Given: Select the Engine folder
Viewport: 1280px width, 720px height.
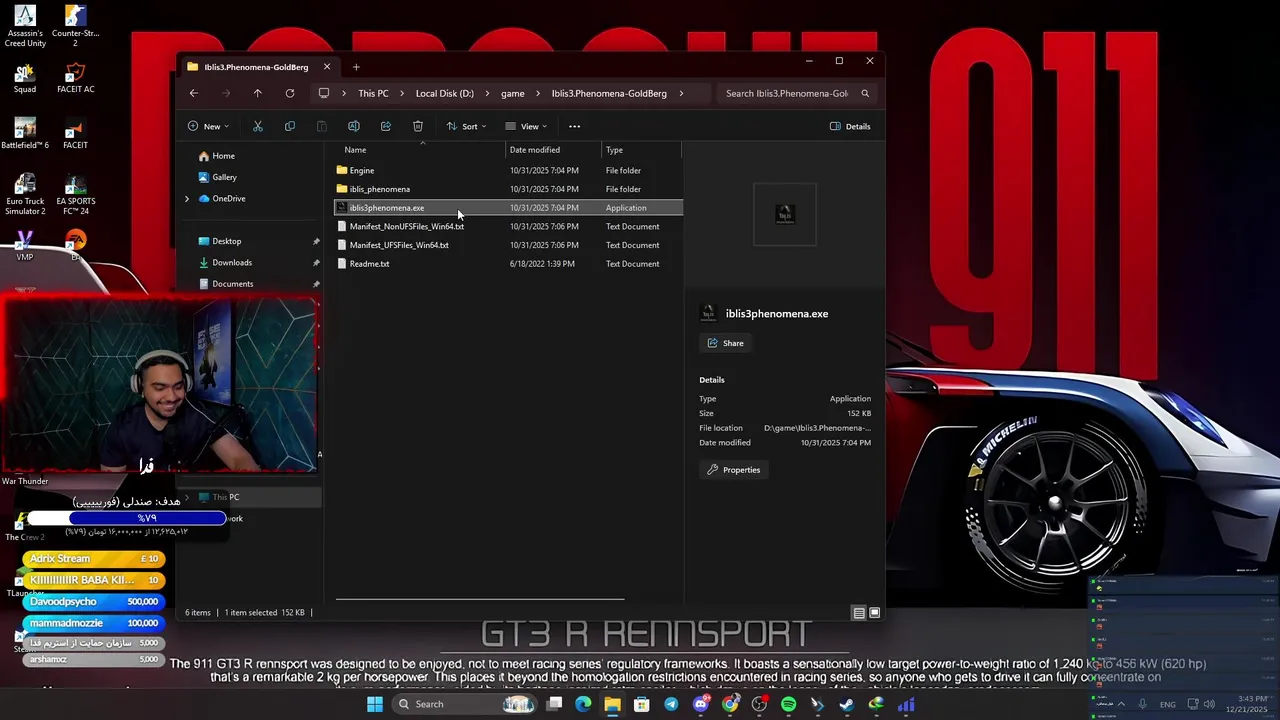Looking at the screenshot, I should click(x=508, y=170).
